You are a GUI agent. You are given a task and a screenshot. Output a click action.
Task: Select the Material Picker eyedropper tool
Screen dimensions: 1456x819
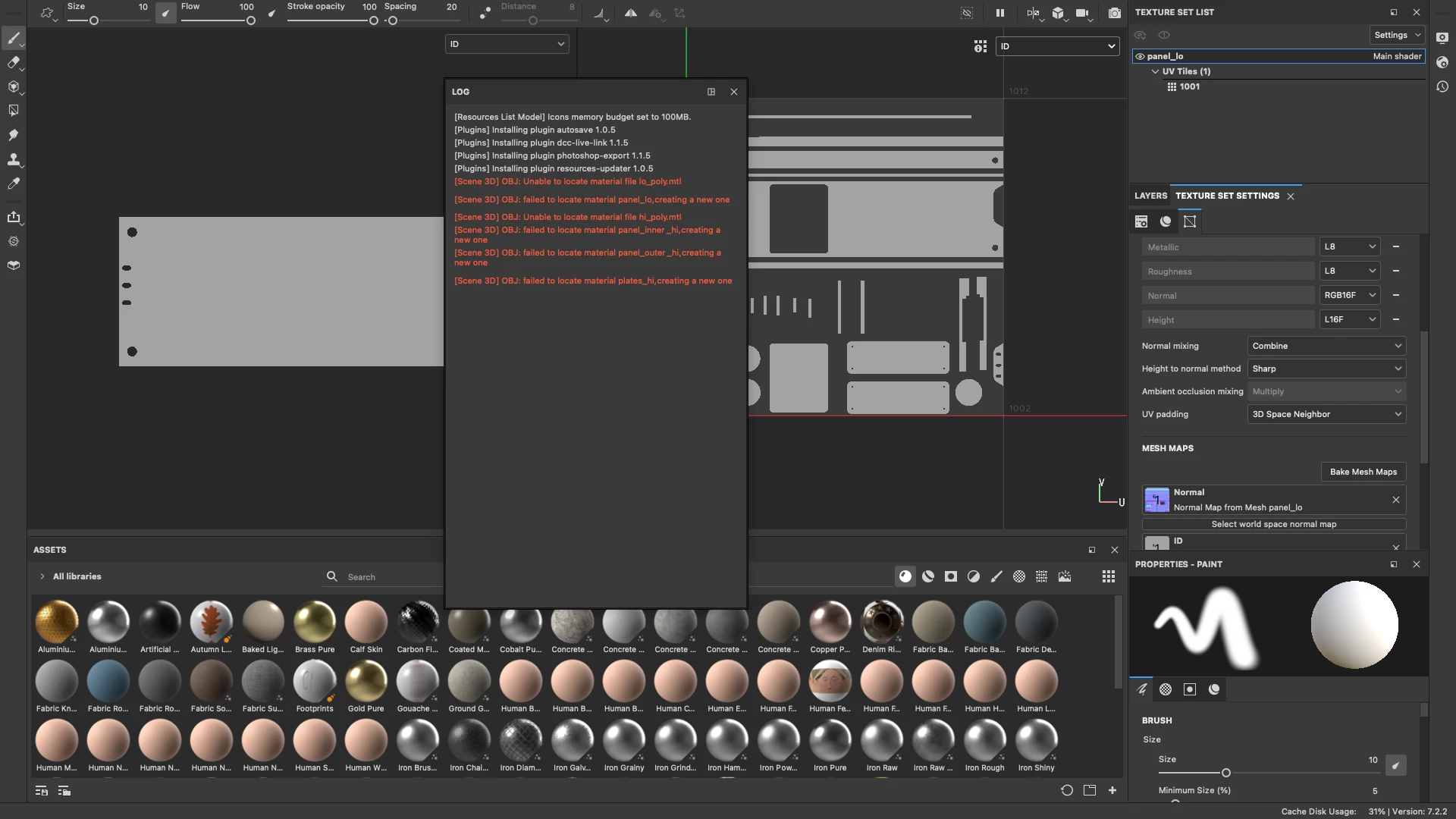(x=13, y=184)
